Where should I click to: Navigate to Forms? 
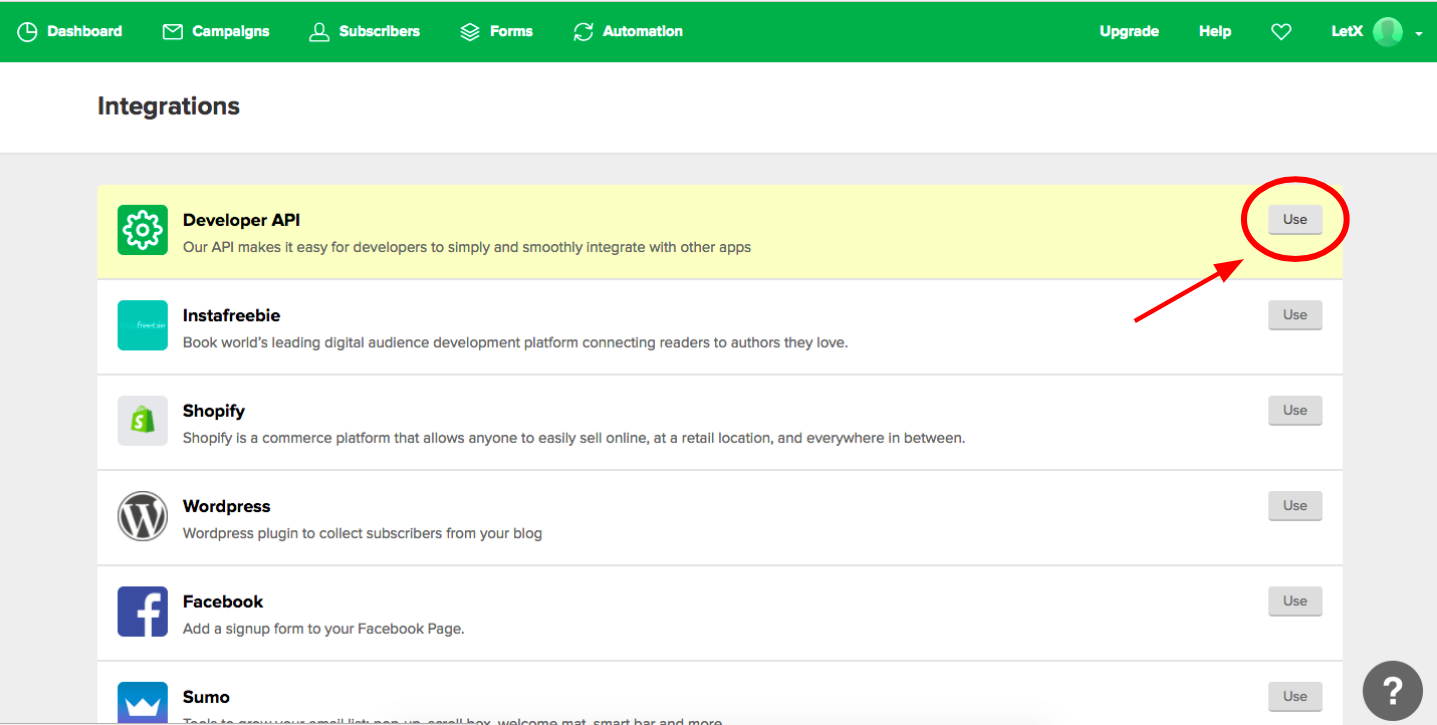[x=496, y=32]
